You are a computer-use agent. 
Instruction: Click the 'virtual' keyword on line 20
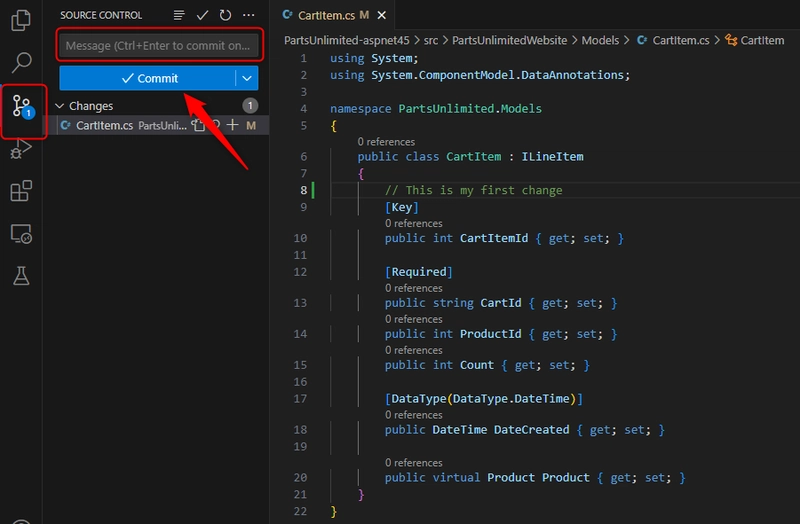[x=456, y=478]
